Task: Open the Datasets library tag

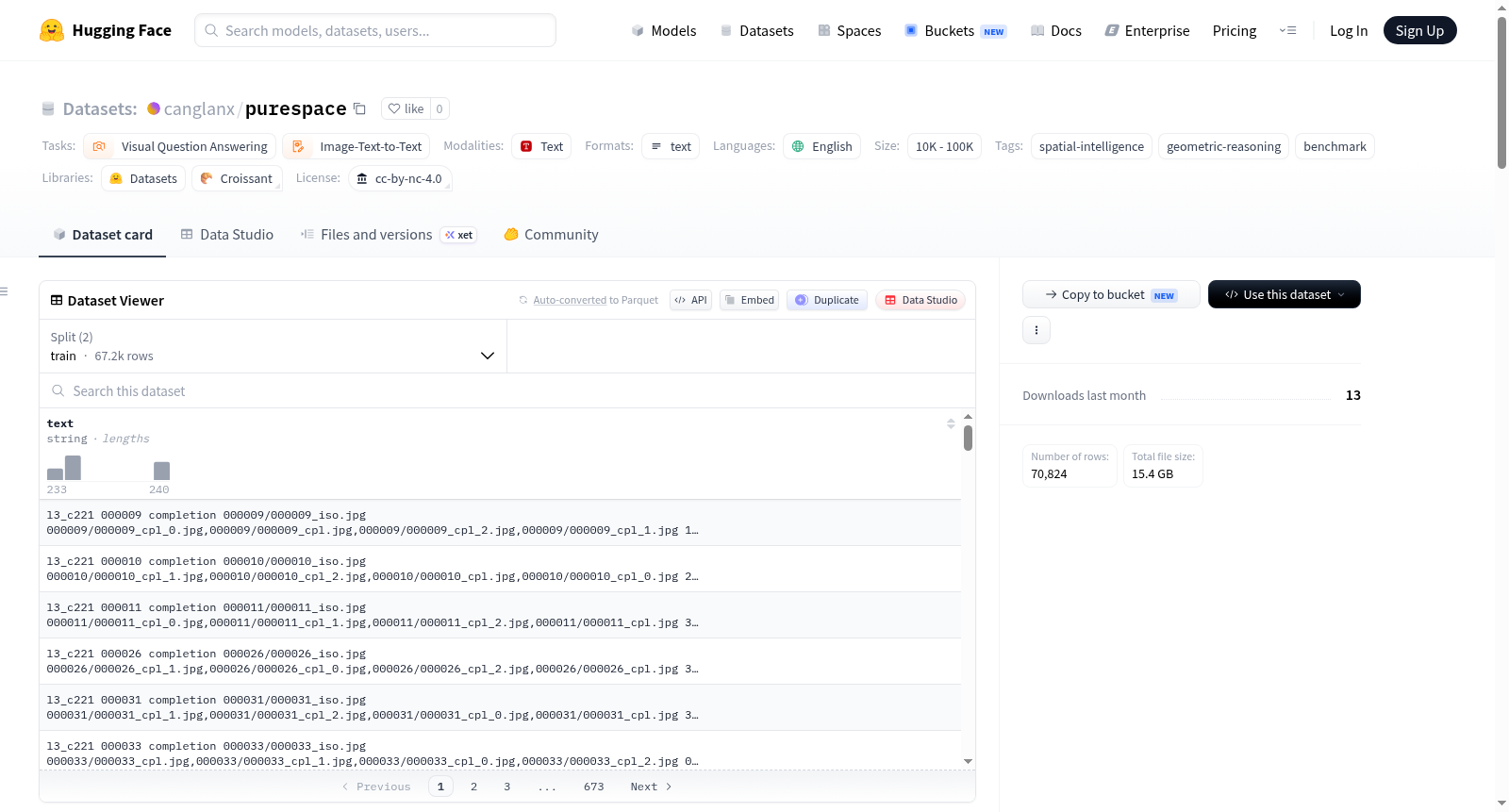Action: pos(143,178)
